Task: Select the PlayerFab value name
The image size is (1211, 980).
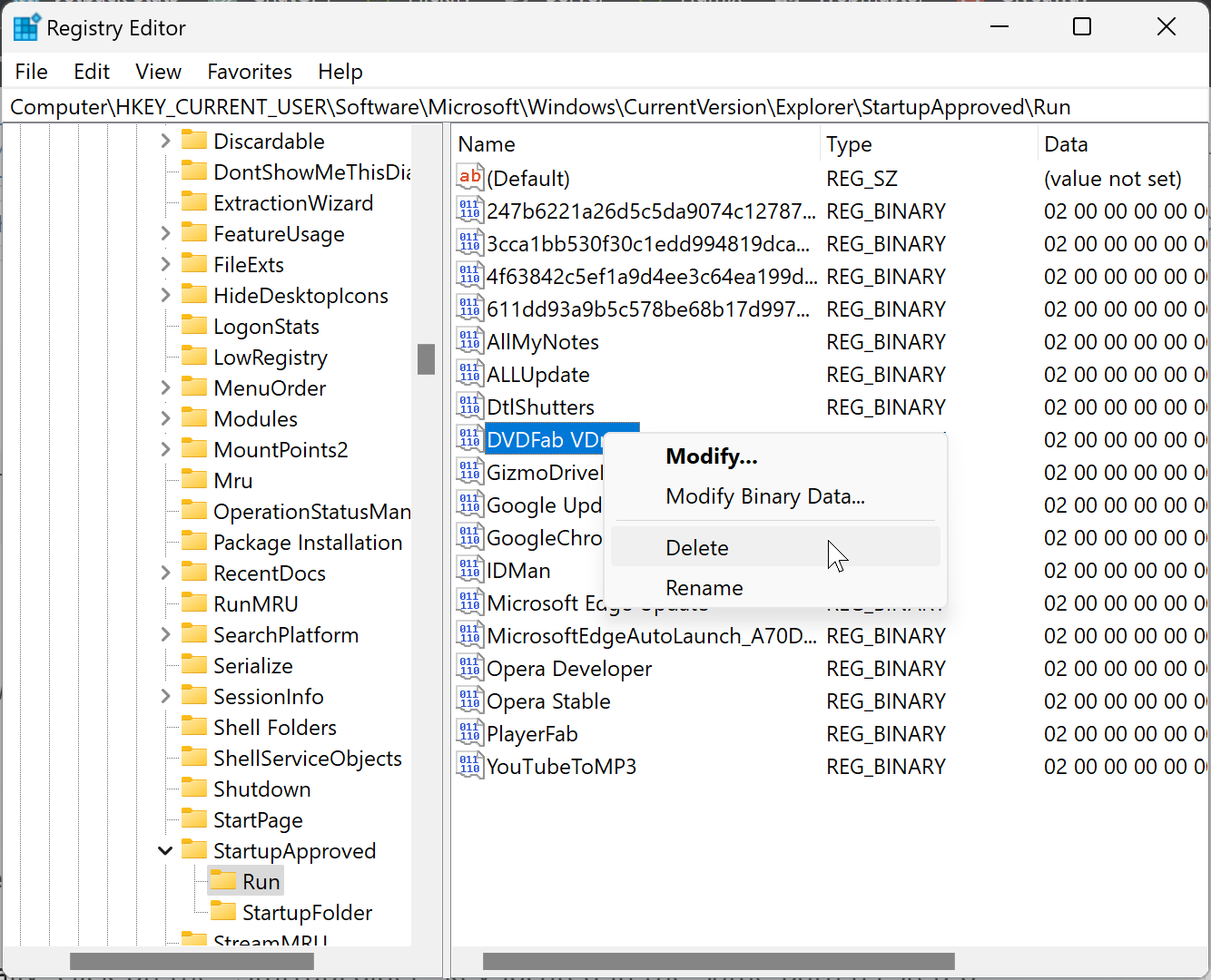Action: click(x=532, y=734)
